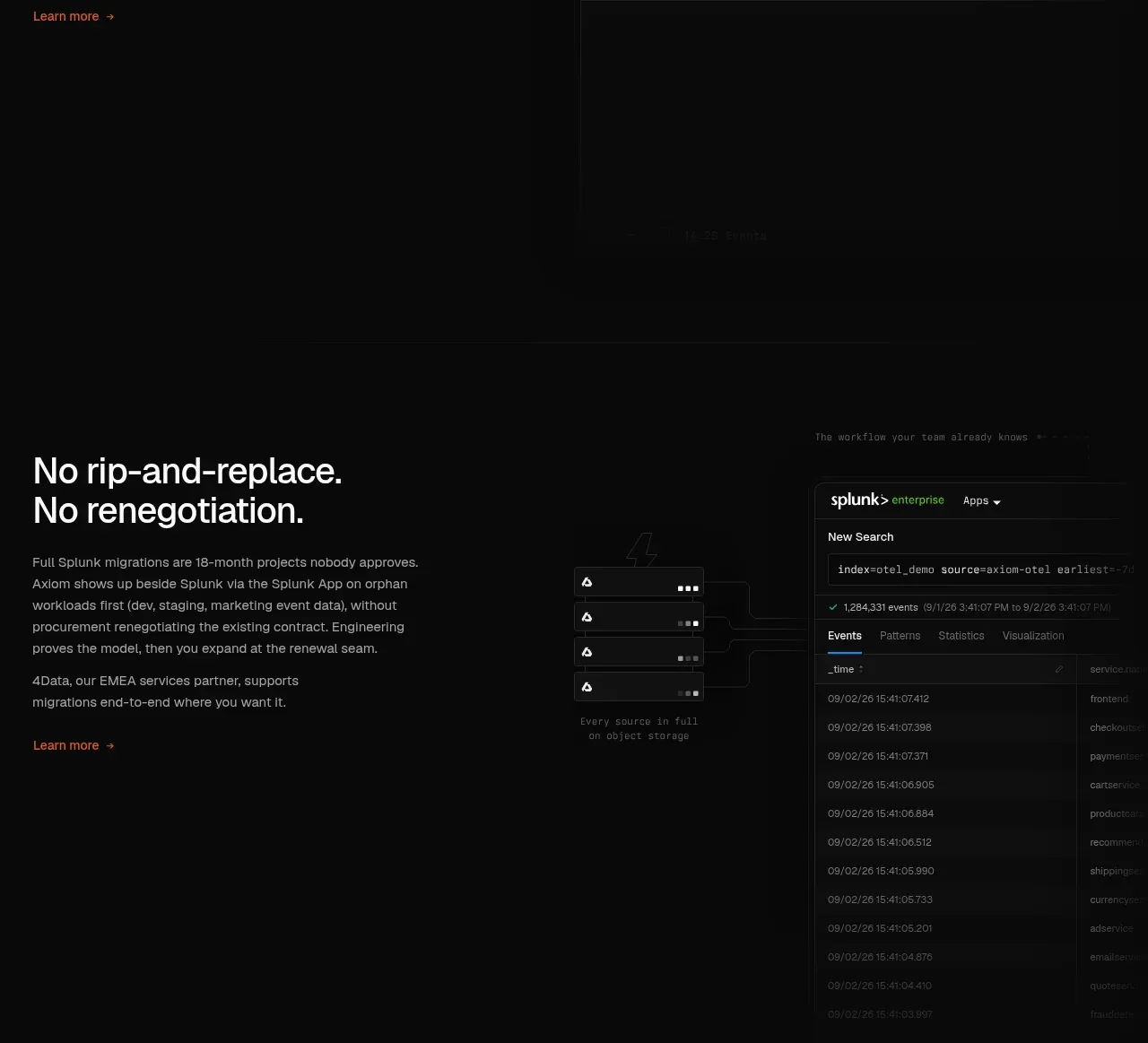
Task: Switch to the Events tab
Action: [x=845, y=636]
